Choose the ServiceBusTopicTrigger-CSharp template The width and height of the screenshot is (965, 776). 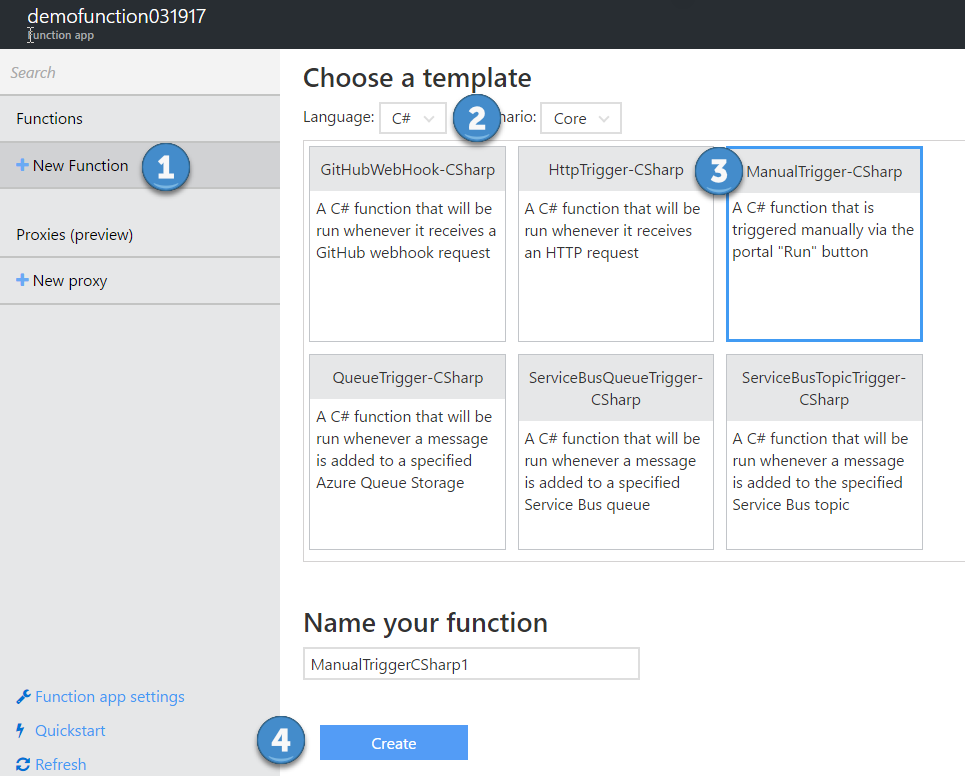coord(824,452)
